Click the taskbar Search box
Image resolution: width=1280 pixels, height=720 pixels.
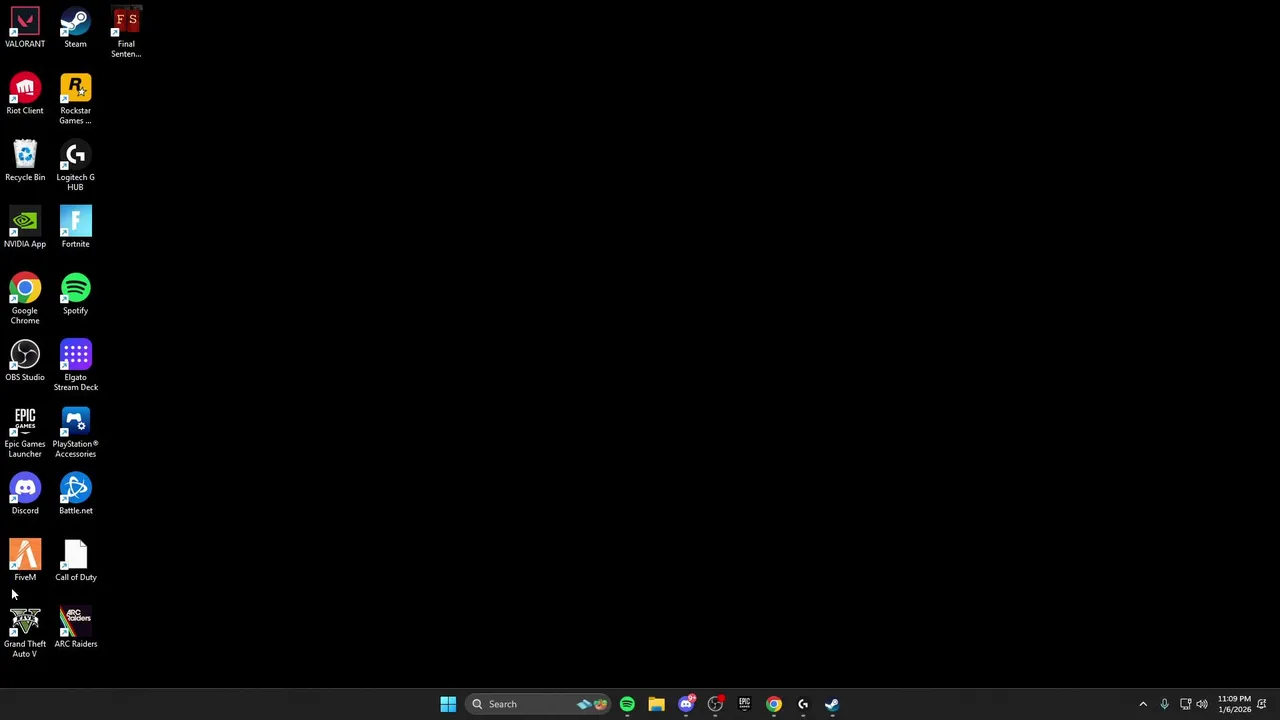538,704
